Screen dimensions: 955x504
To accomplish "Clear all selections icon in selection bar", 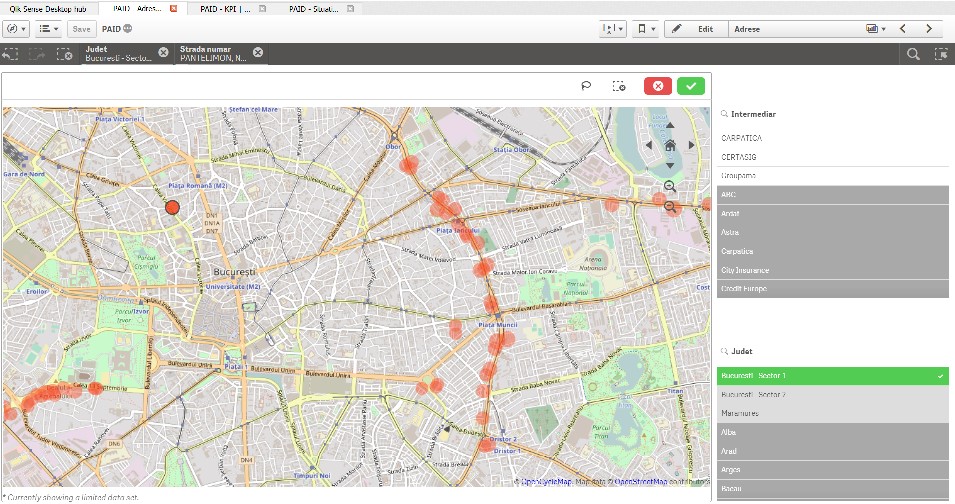I will (65, 54).
